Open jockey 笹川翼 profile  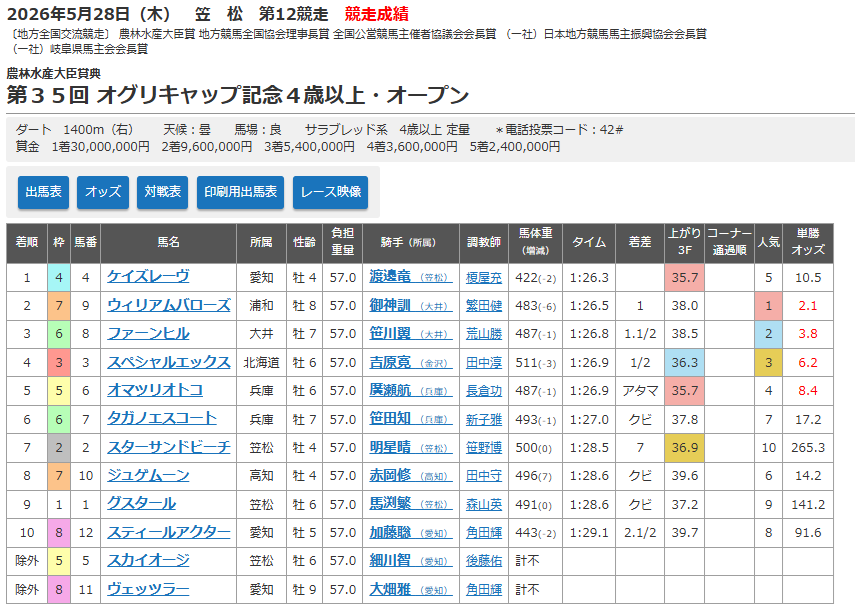coord(411,334)
